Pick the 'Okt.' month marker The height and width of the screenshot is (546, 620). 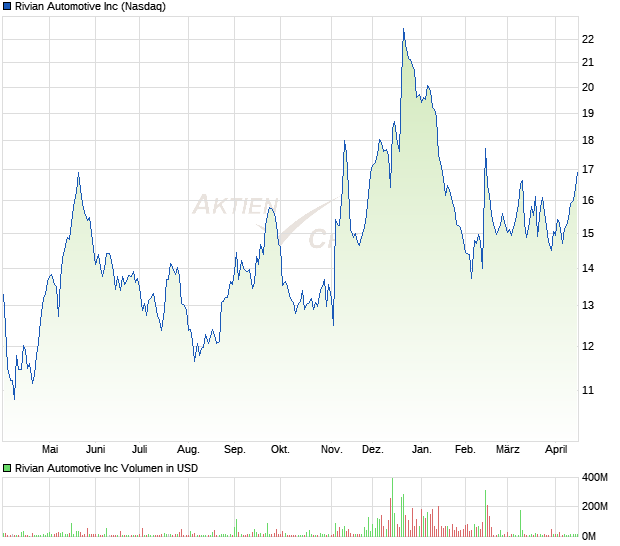[x=280, y=450]
